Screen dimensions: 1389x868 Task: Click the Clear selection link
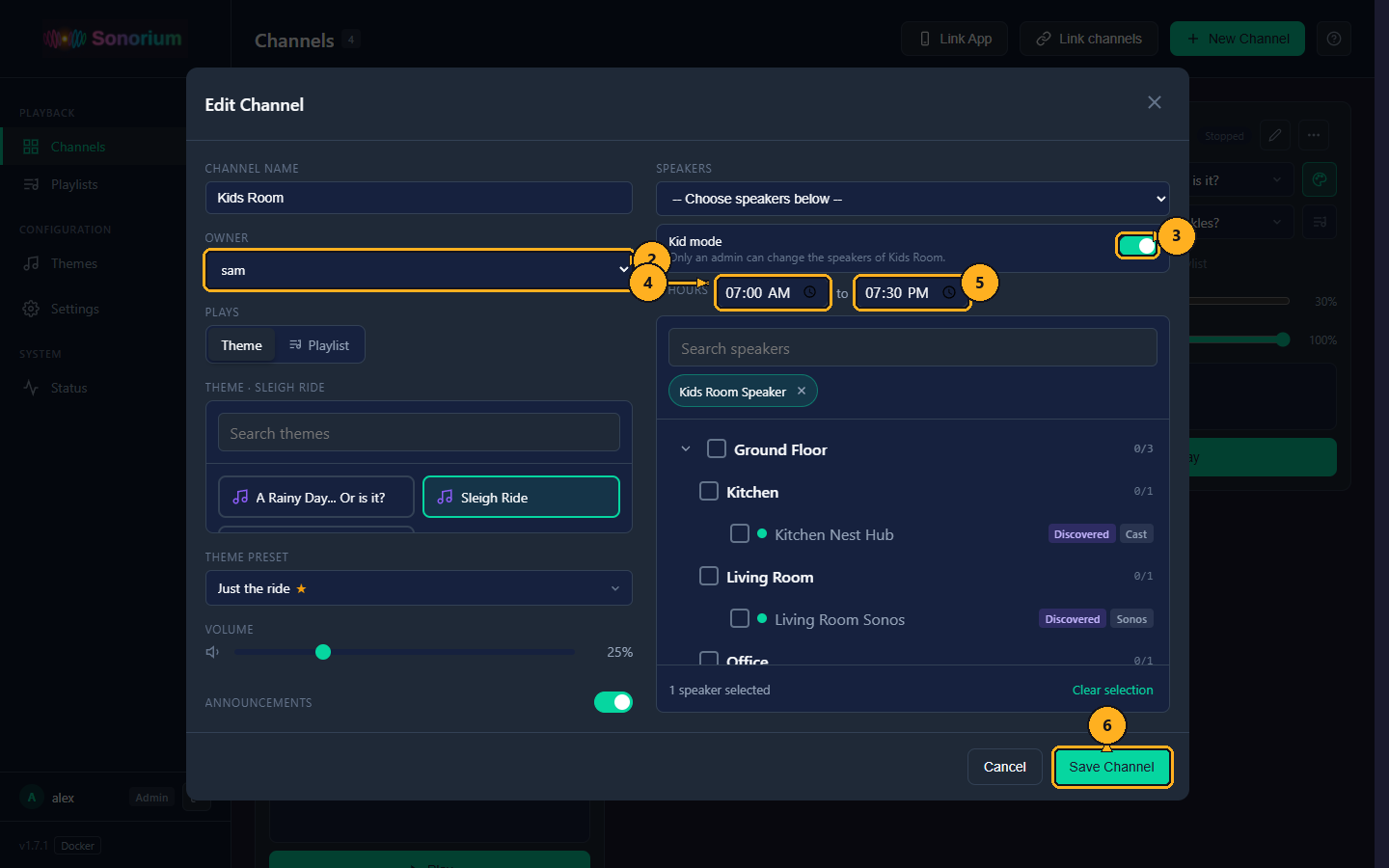point(1112,690)
